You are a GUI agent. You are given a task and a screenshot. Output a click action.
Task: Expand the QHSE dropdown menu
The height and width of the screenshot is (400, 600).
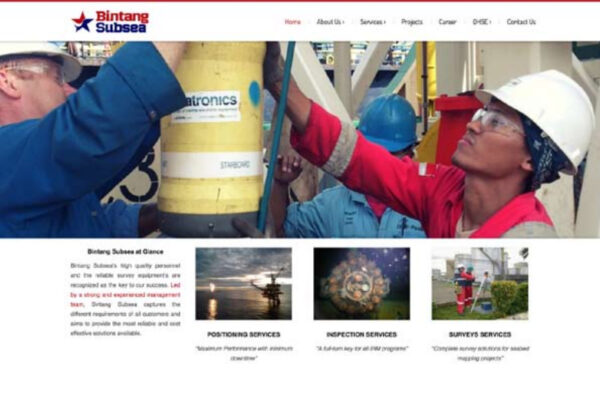[x=482, y=22]
